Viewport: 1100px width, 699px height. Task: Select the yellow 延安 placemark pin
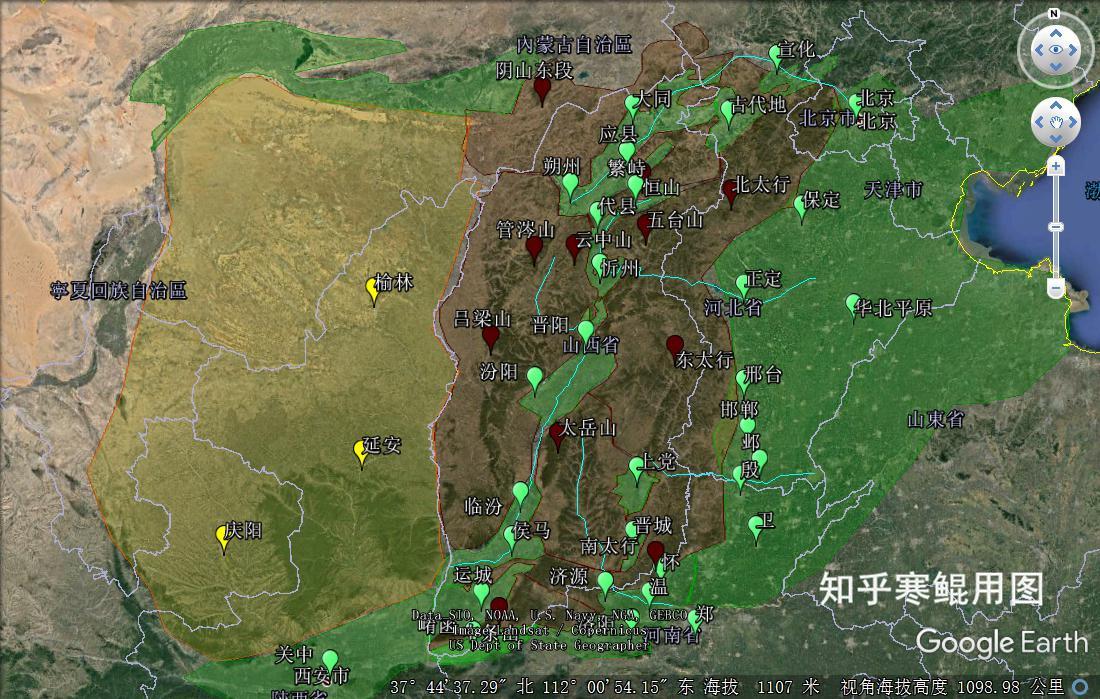(x=361, y=453)
